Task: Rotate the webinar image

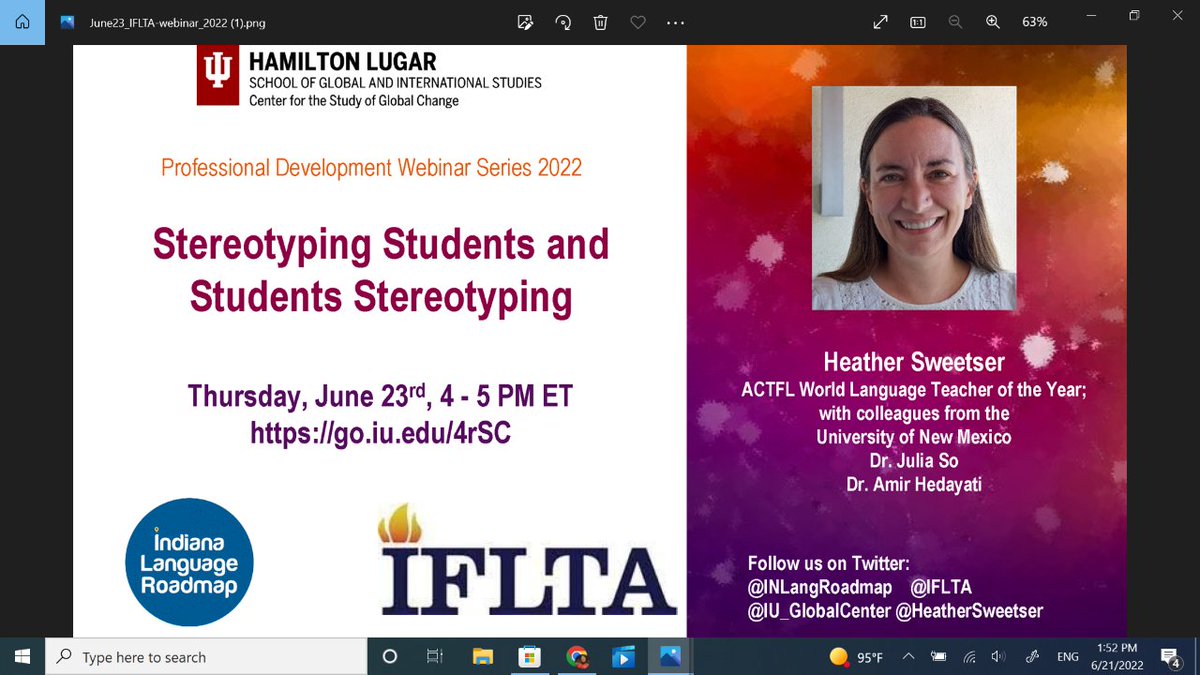Action: (562, 21)
